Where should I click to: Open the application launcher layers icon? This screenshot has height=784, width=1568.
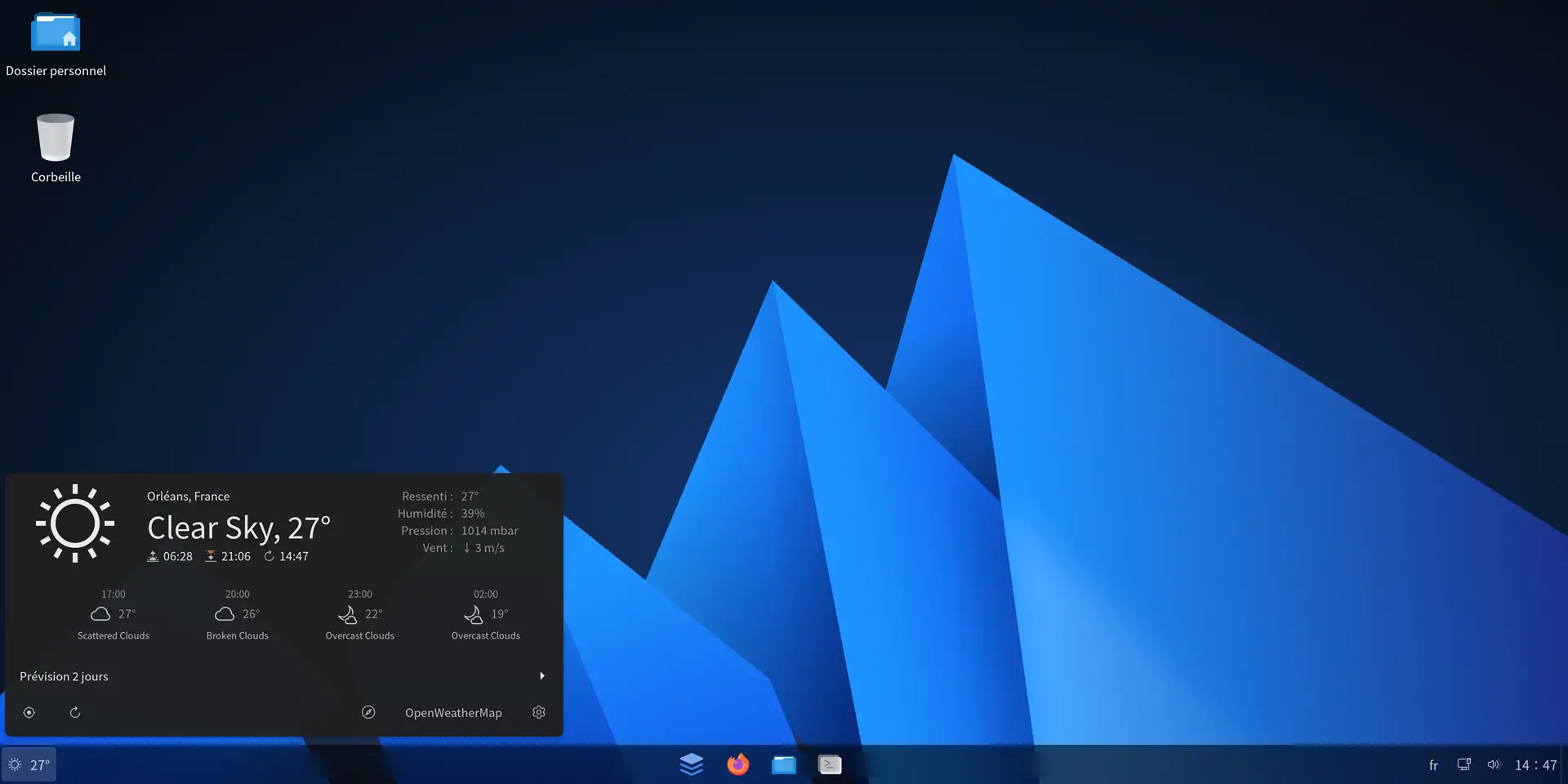(x=692, y=764)
